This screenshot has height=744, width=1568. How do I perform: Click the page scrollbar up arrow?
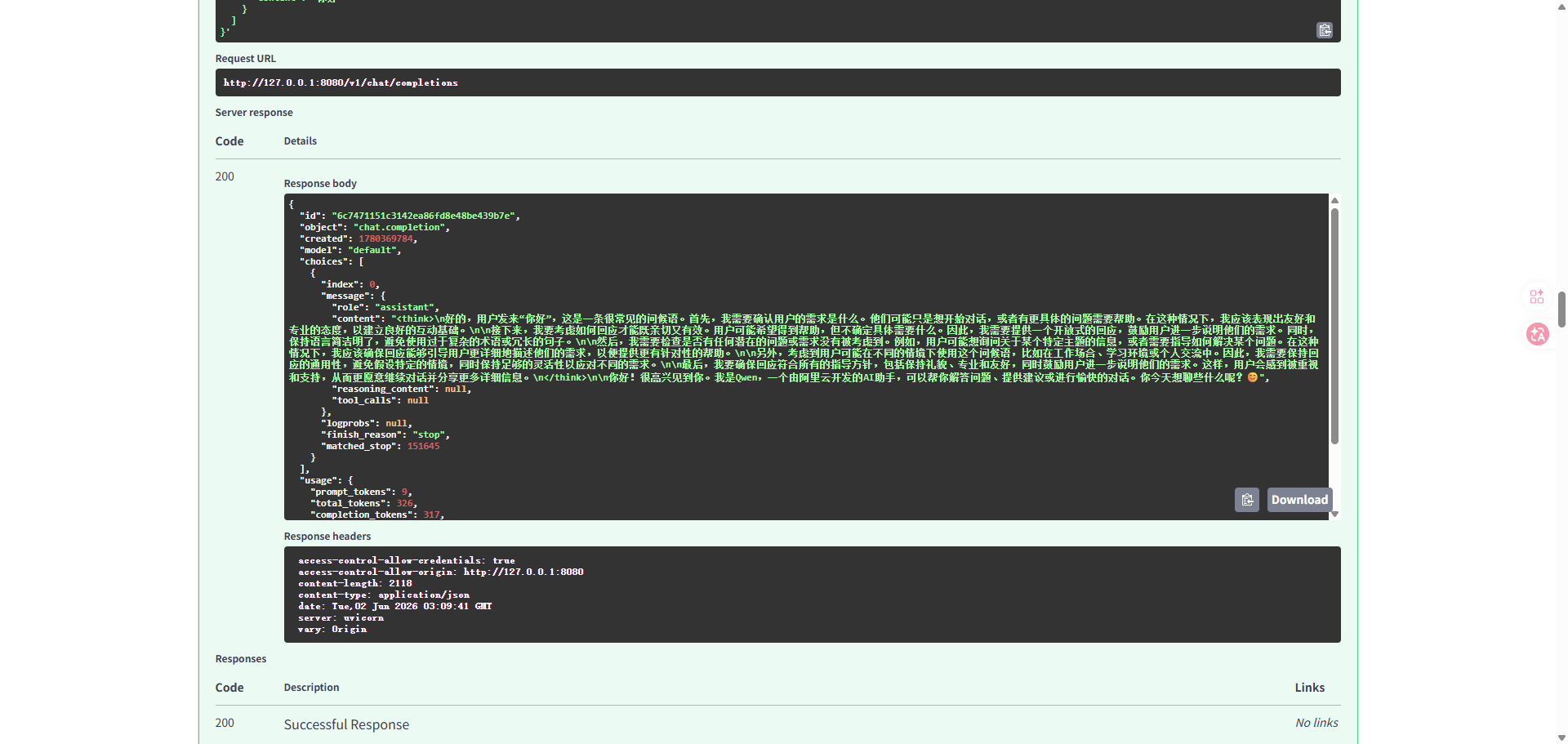click(x=1561, y=7)
